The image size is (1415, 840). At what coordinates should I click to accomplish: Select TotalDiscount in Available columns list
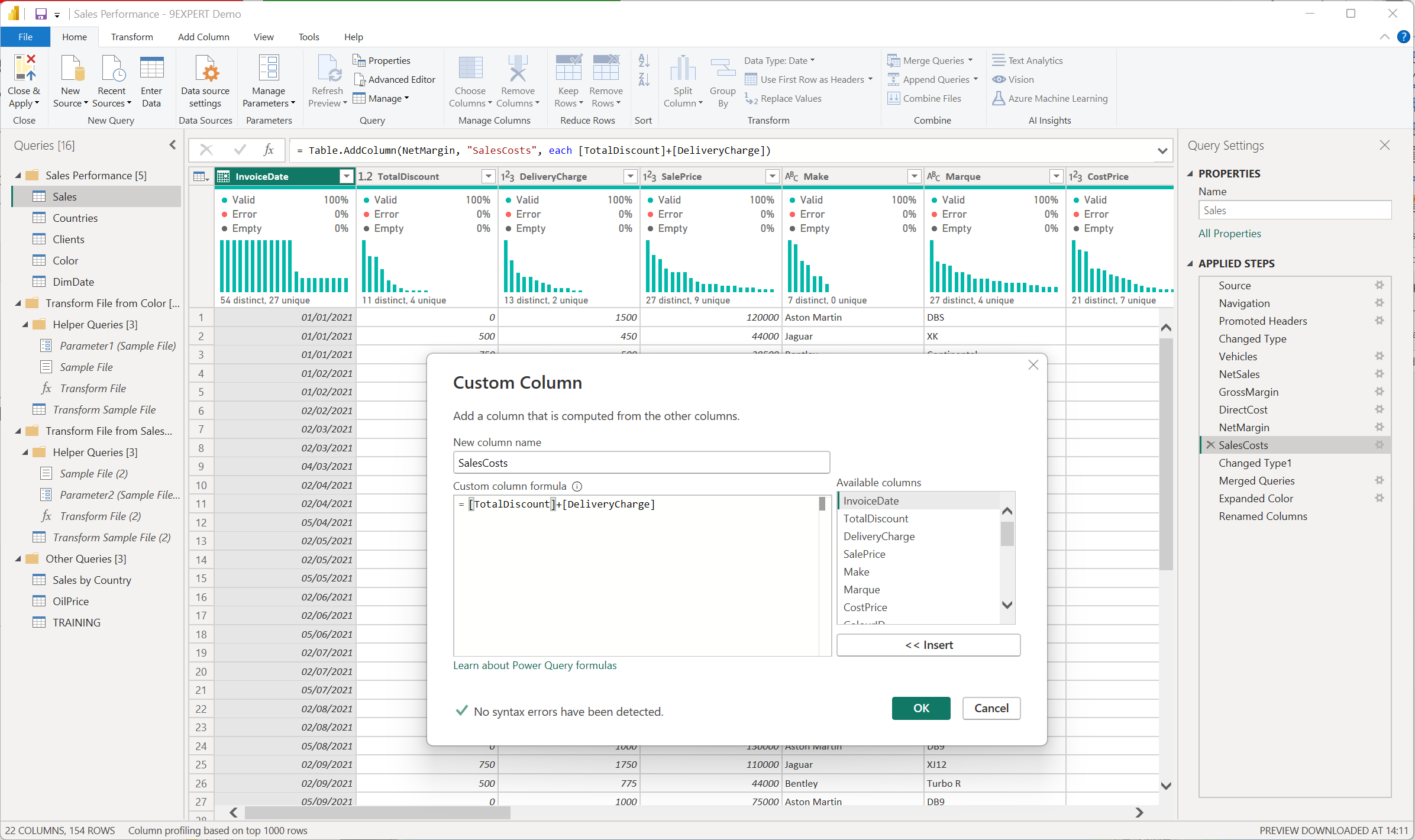(876, 518)
